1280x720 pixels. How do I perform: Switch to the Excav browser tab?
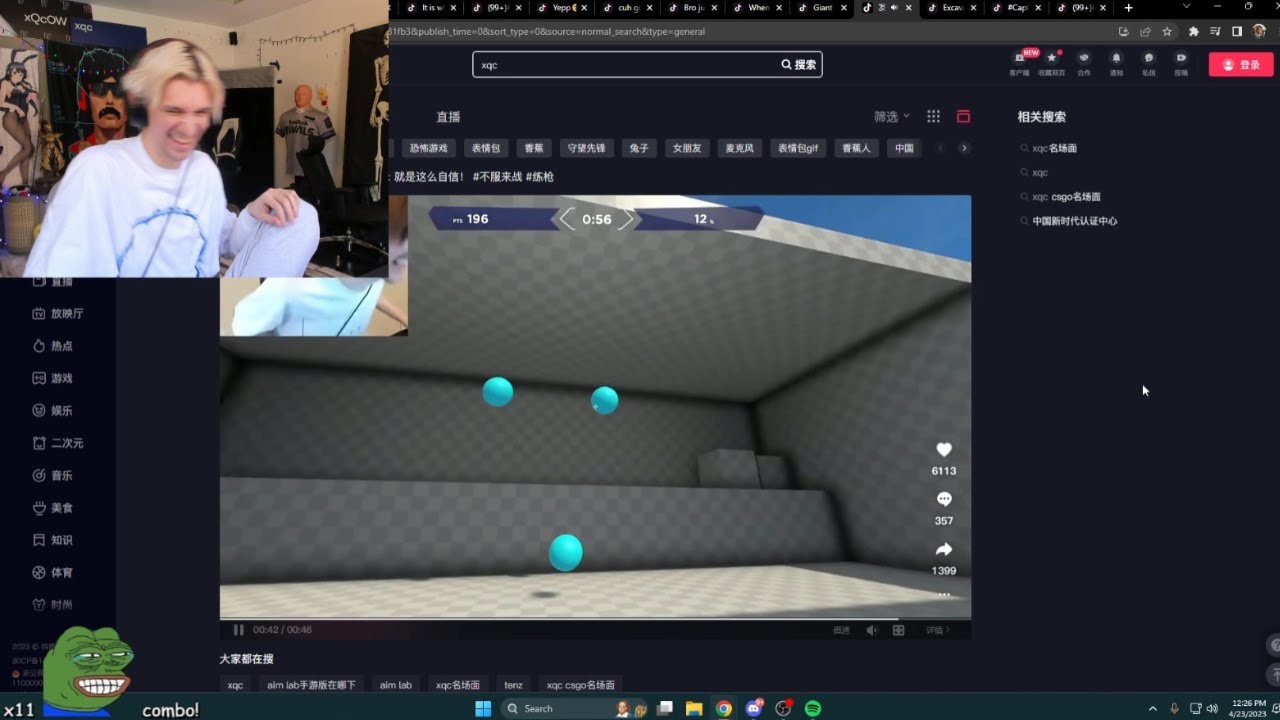tap(952, 8)
